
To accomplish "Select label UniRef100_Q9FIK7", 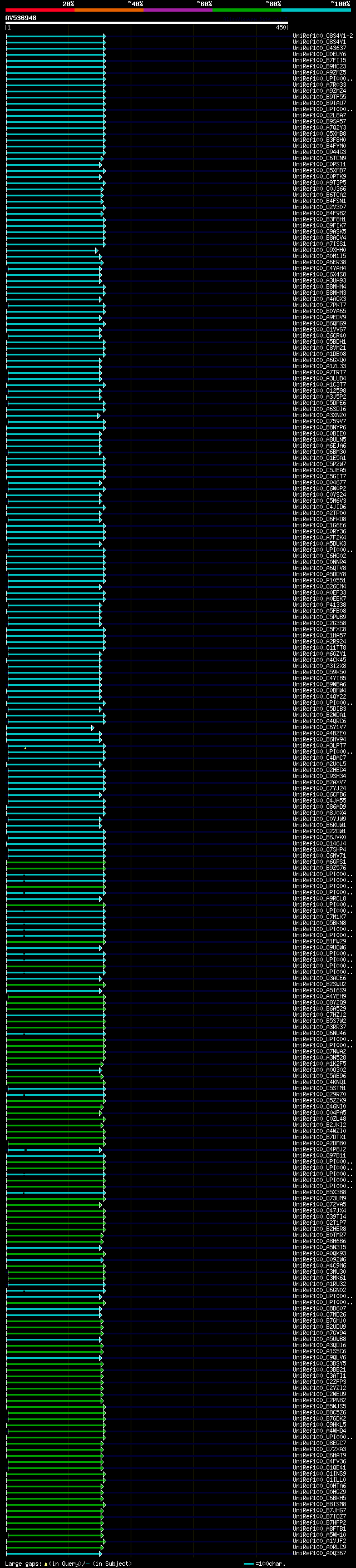I will click(x=319, y=225).
